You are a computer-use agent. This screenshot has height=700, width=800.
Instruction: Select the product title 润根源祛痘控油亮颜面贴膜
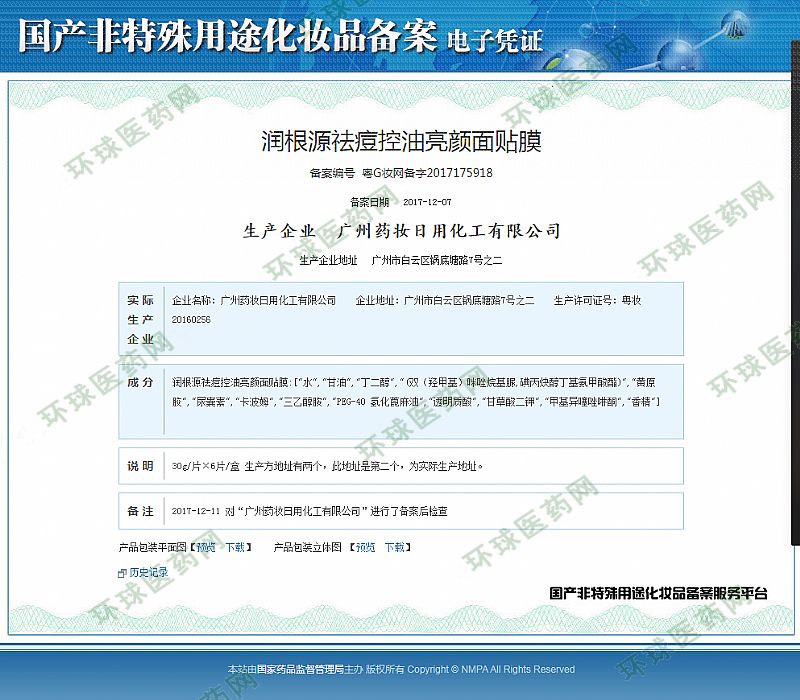click(400, 141)
